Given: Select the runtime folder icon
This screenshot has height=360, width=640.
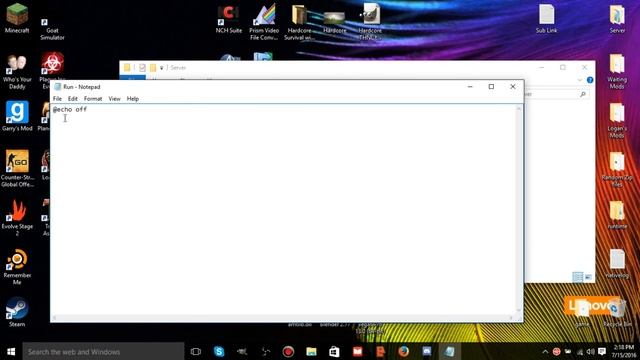Looking at the screenshot, I should click(x=617, y=214).
